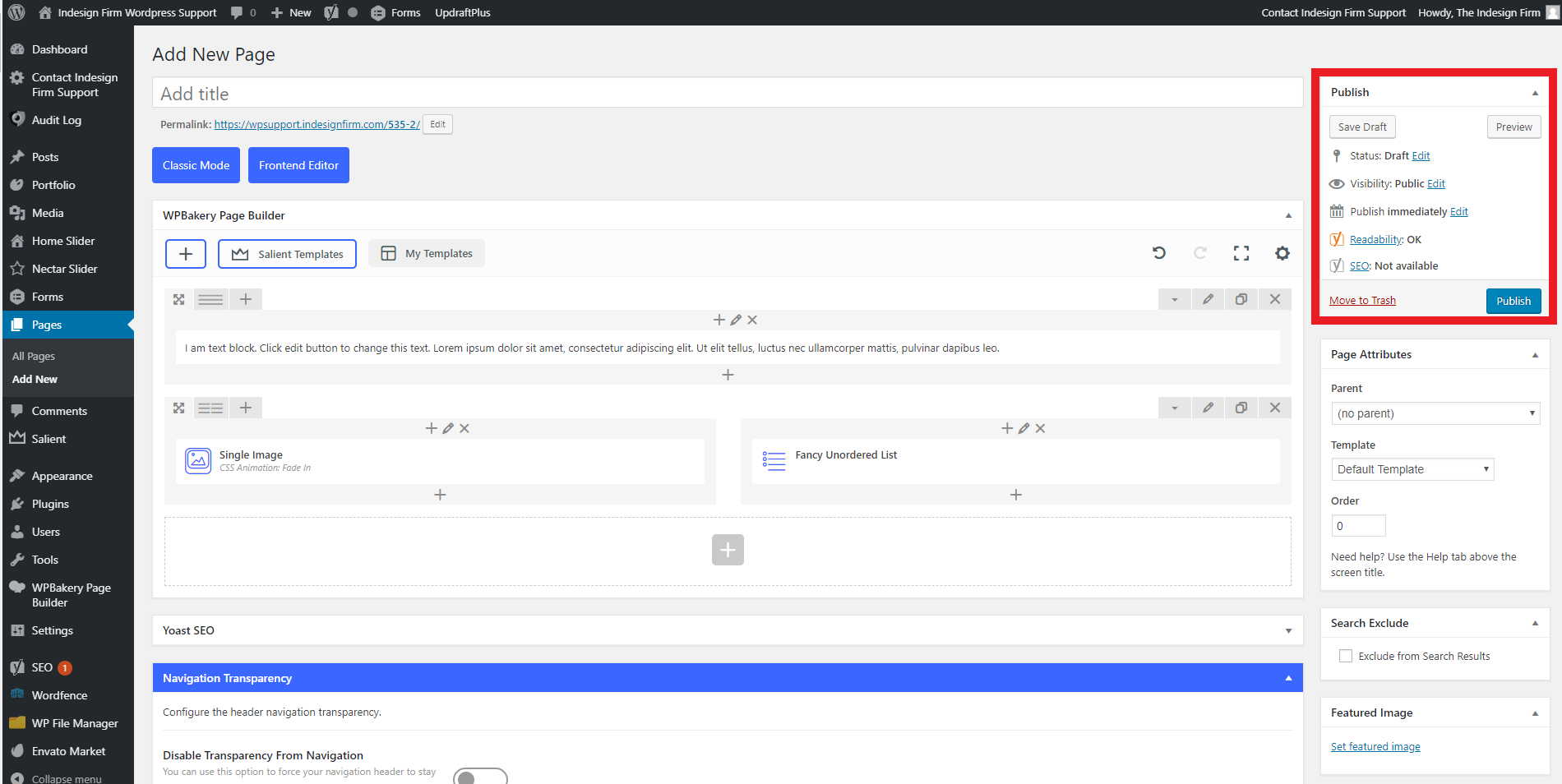This screenshot has width=1562, height=784.
Task: Collapse the Navigation Transparency panel
Action: pyautogui.click(x=1288, y=678)
